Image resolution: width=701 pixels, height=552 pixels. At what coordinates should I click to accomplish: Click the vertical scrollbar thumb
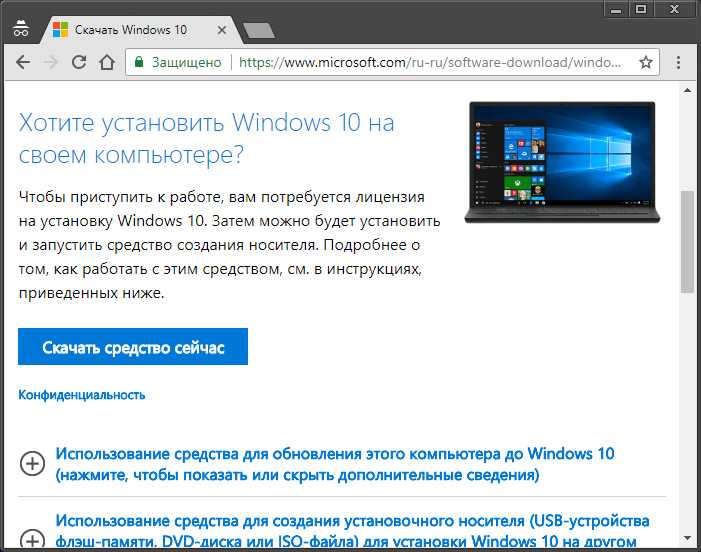click(x=687, y=242)
